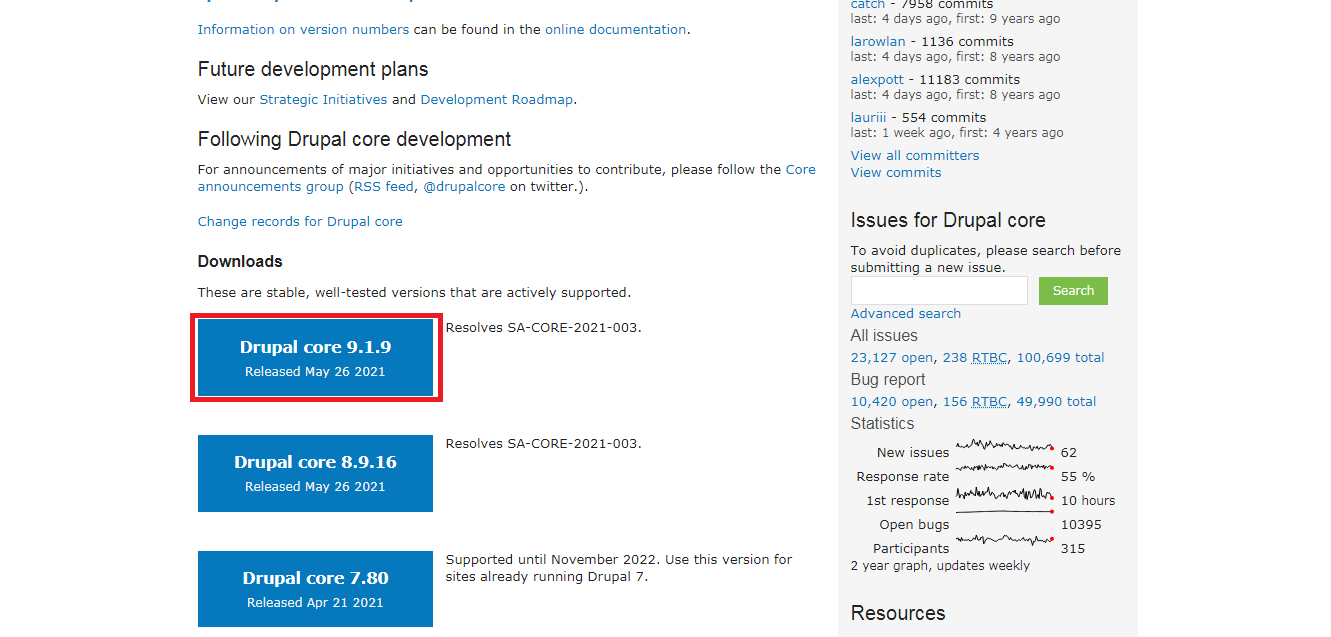
Task: Open committer lauriii's profile
Action: 870,117
